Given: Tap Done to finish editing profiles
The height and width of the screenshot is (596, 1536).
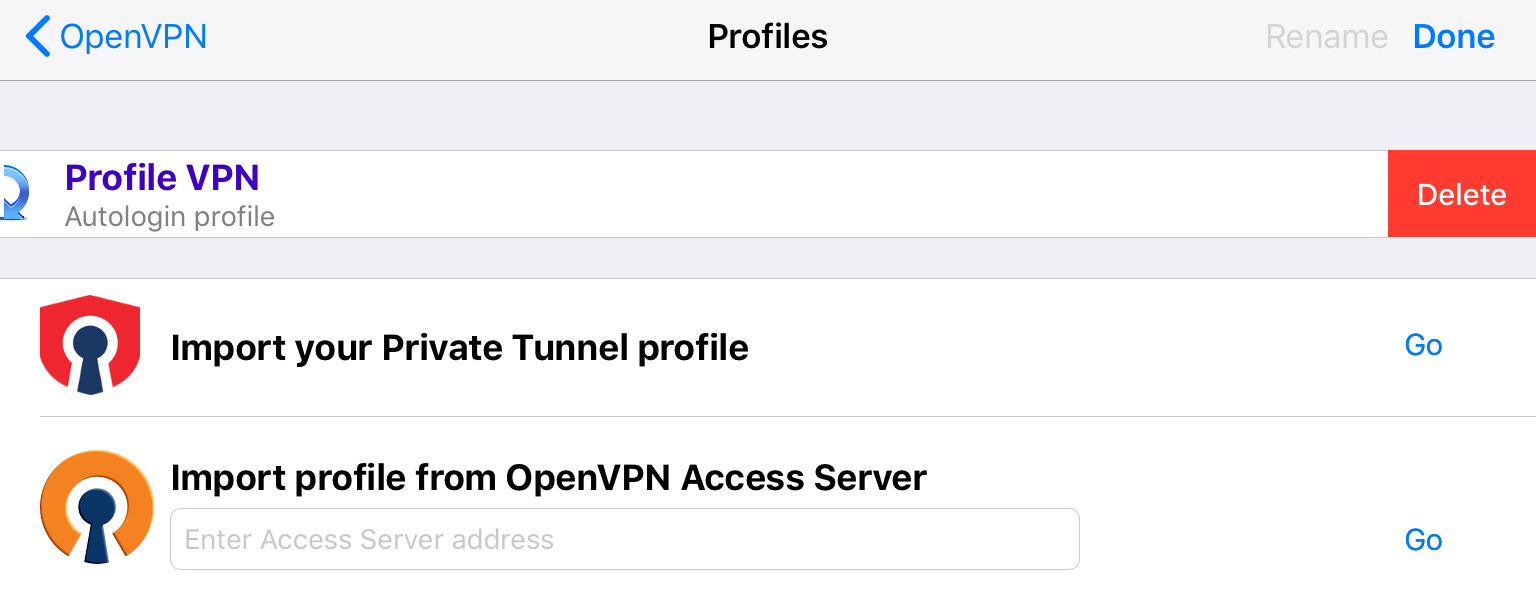Looking at the screenshot, I should 1453,37.
